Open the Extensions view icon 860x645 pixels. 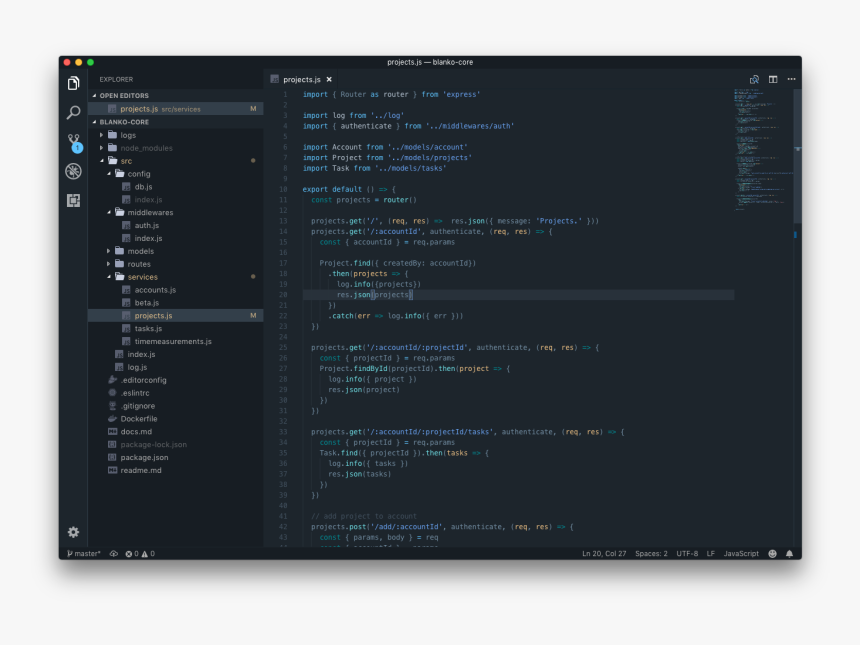click(73, 200)
